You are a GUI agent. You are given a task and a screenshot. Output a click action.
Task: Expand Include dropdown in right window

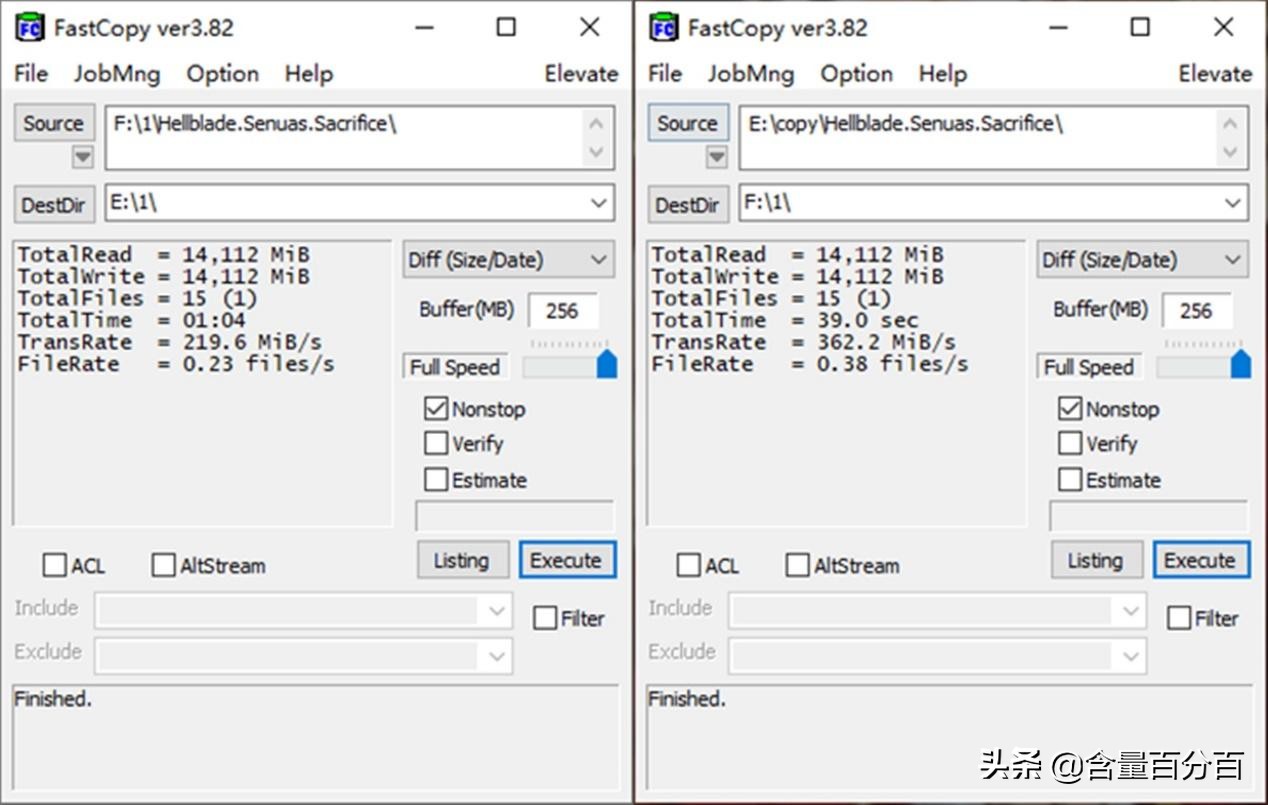tap(1131, 610)
